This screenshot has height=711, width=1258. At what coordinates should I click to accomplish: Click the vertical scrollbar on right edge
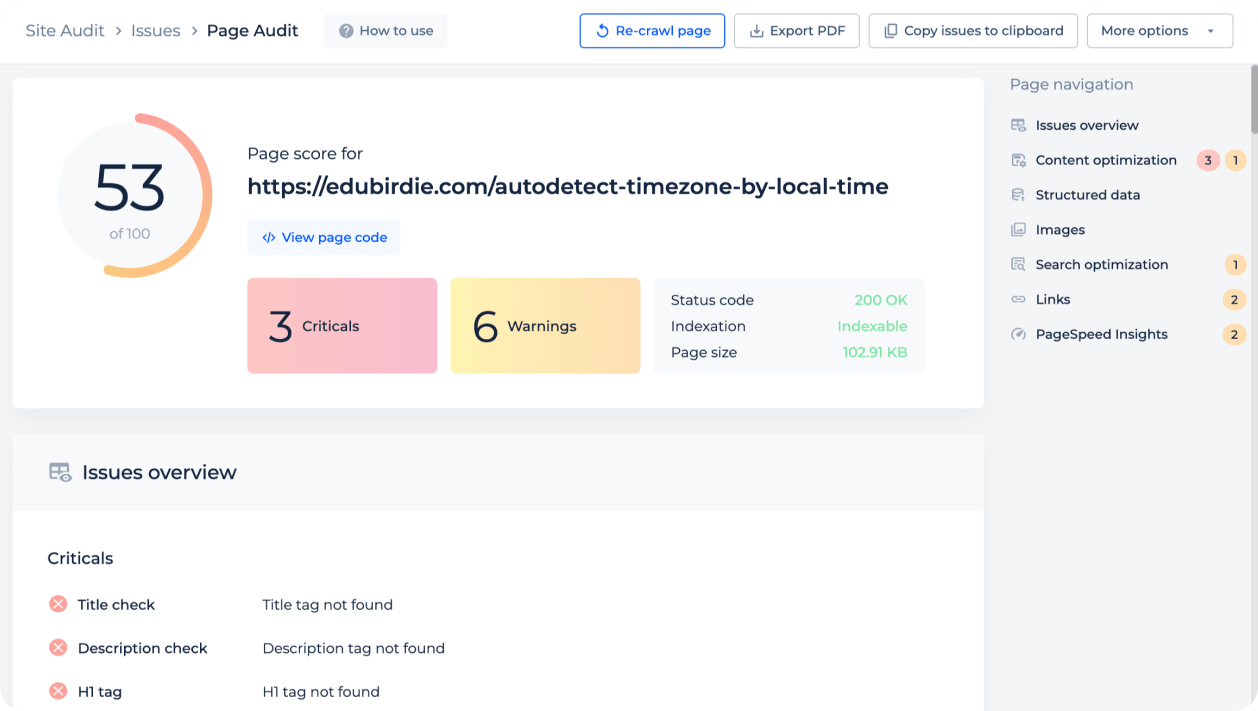(x=1254, y=98)
